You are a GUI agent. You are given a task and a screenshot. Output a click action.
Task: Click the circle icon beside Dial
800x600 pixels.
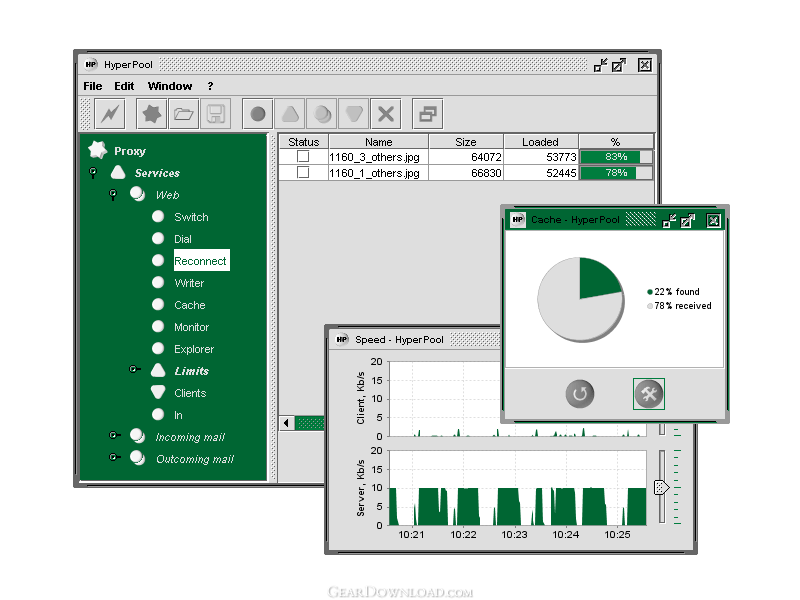pyautogui.click(x=158, y=238)
